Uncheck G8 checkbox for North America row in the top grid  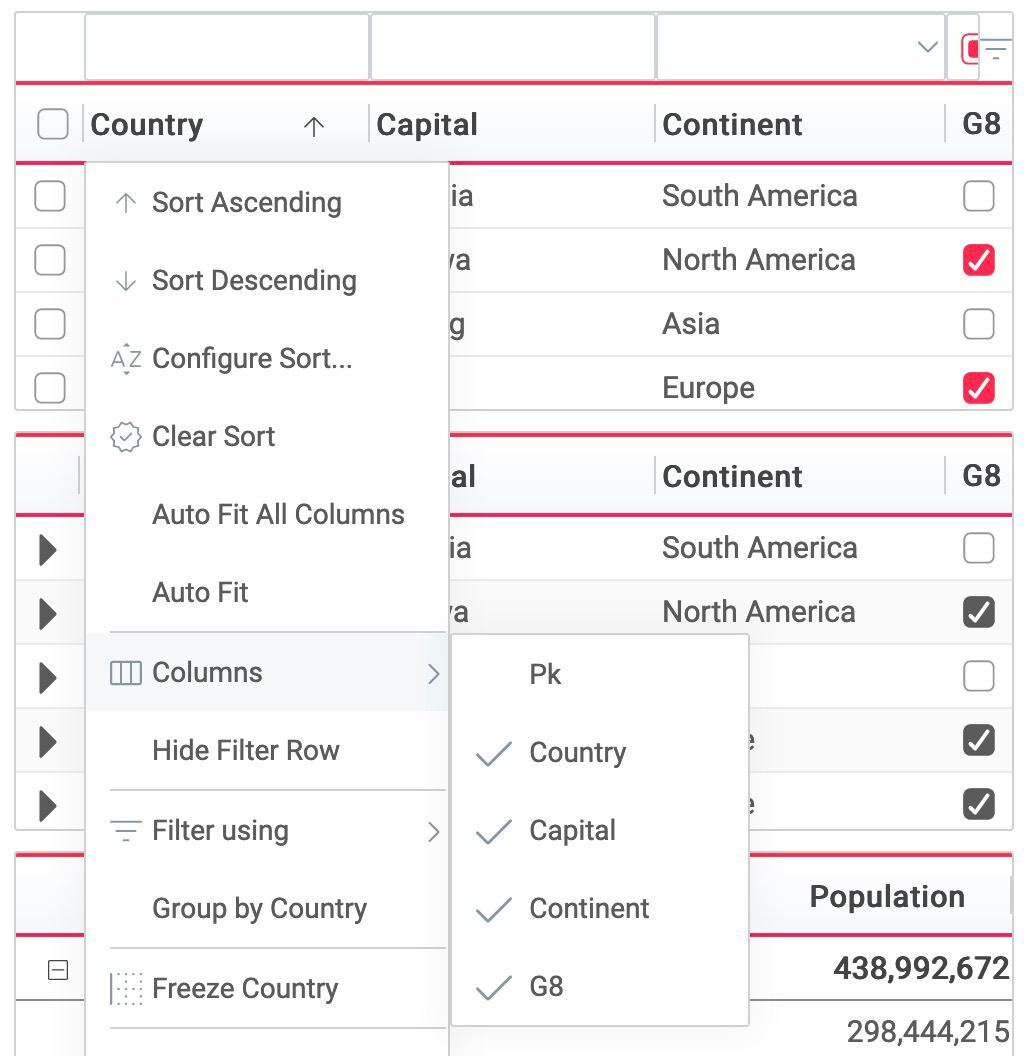point(978,260)
